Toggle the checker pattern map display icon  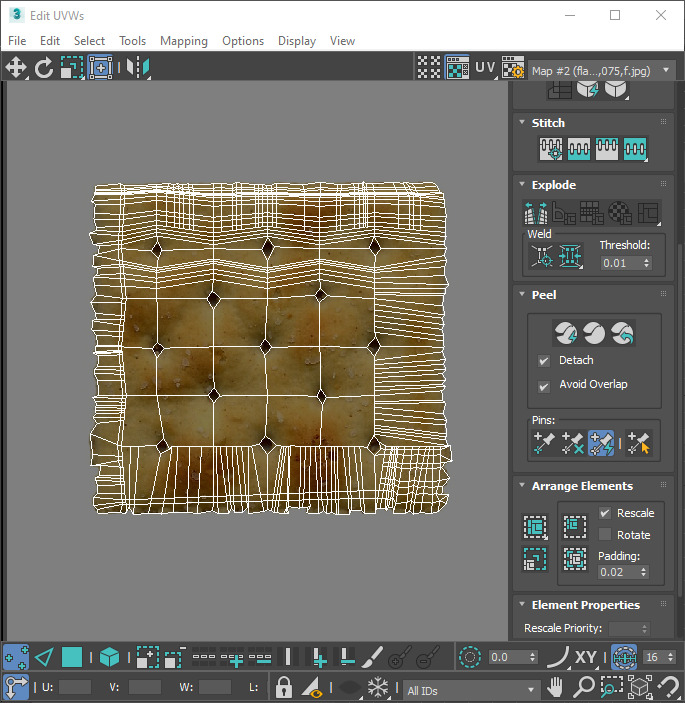coord(457,67)
